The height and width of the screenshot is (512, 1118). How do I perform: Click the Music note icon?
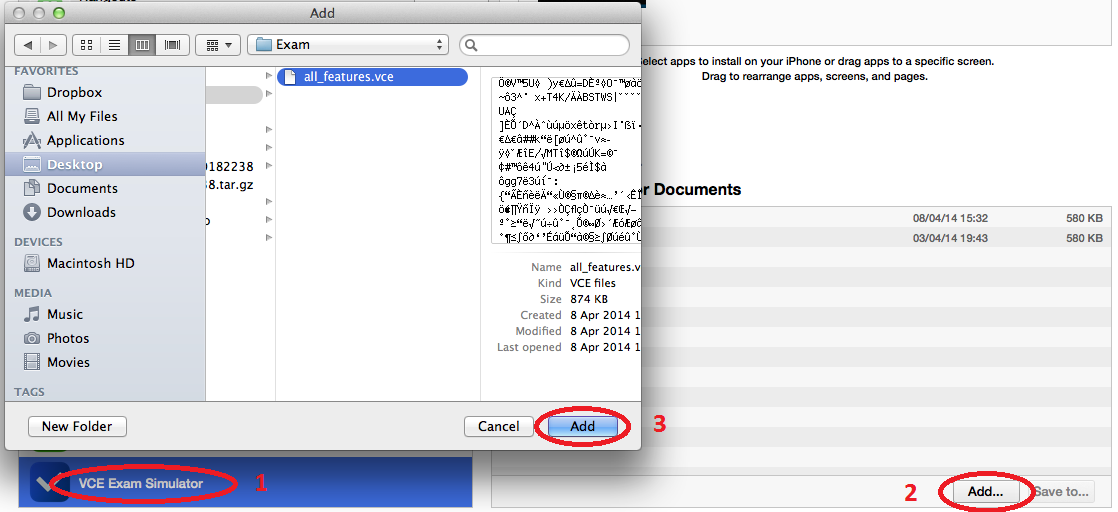31,314
